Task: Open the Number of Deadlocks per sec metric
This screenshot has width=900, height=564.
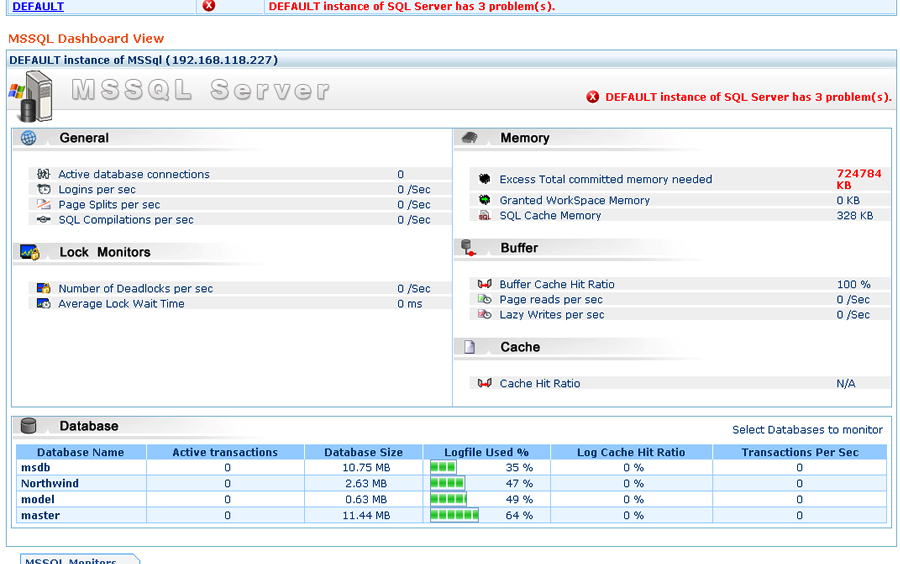Action: 135,289
